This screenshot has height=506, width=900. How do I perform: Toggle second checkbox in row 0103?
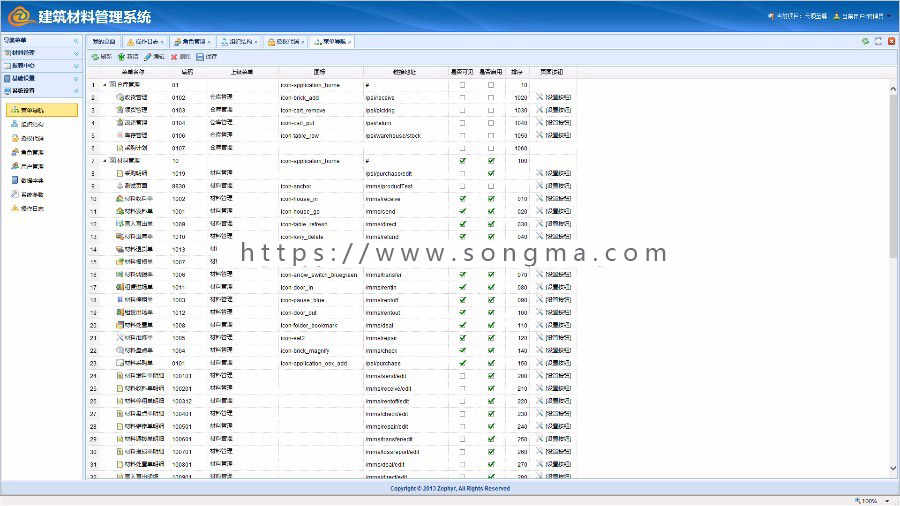coord(491,110)
